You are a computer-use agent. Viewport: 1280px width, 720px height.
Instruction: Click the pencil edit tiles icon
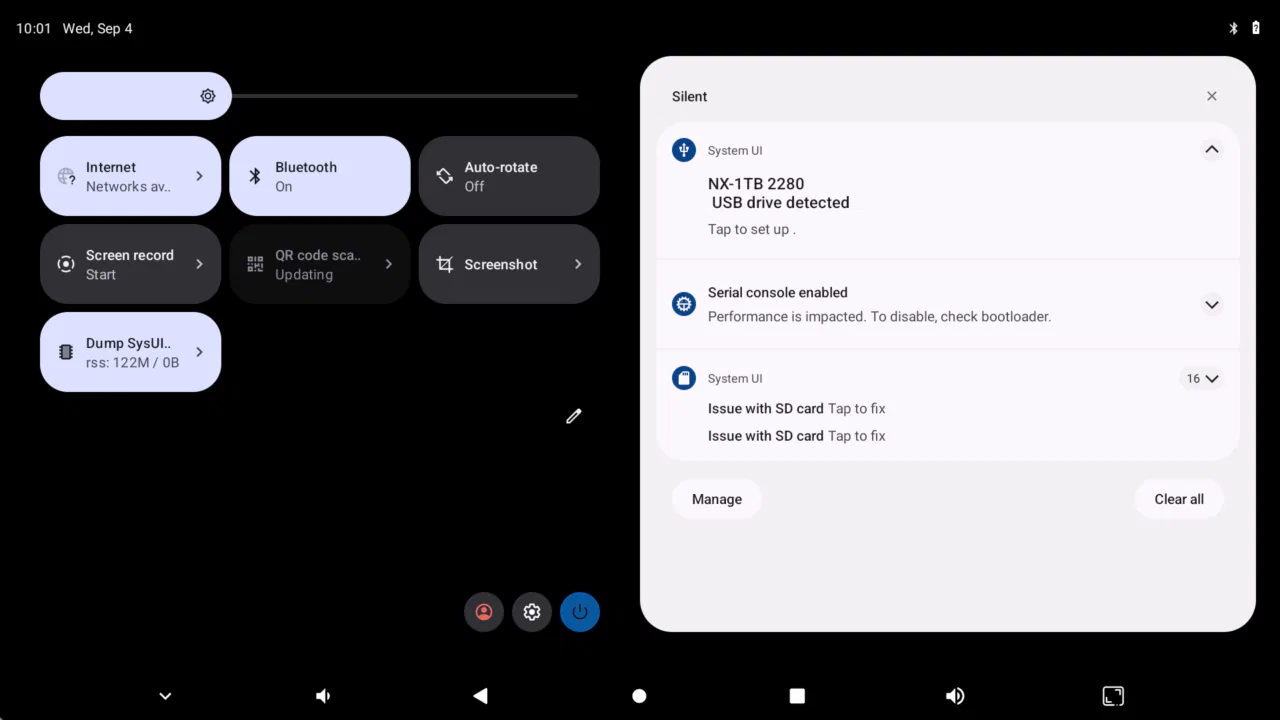tap(573, 416)
